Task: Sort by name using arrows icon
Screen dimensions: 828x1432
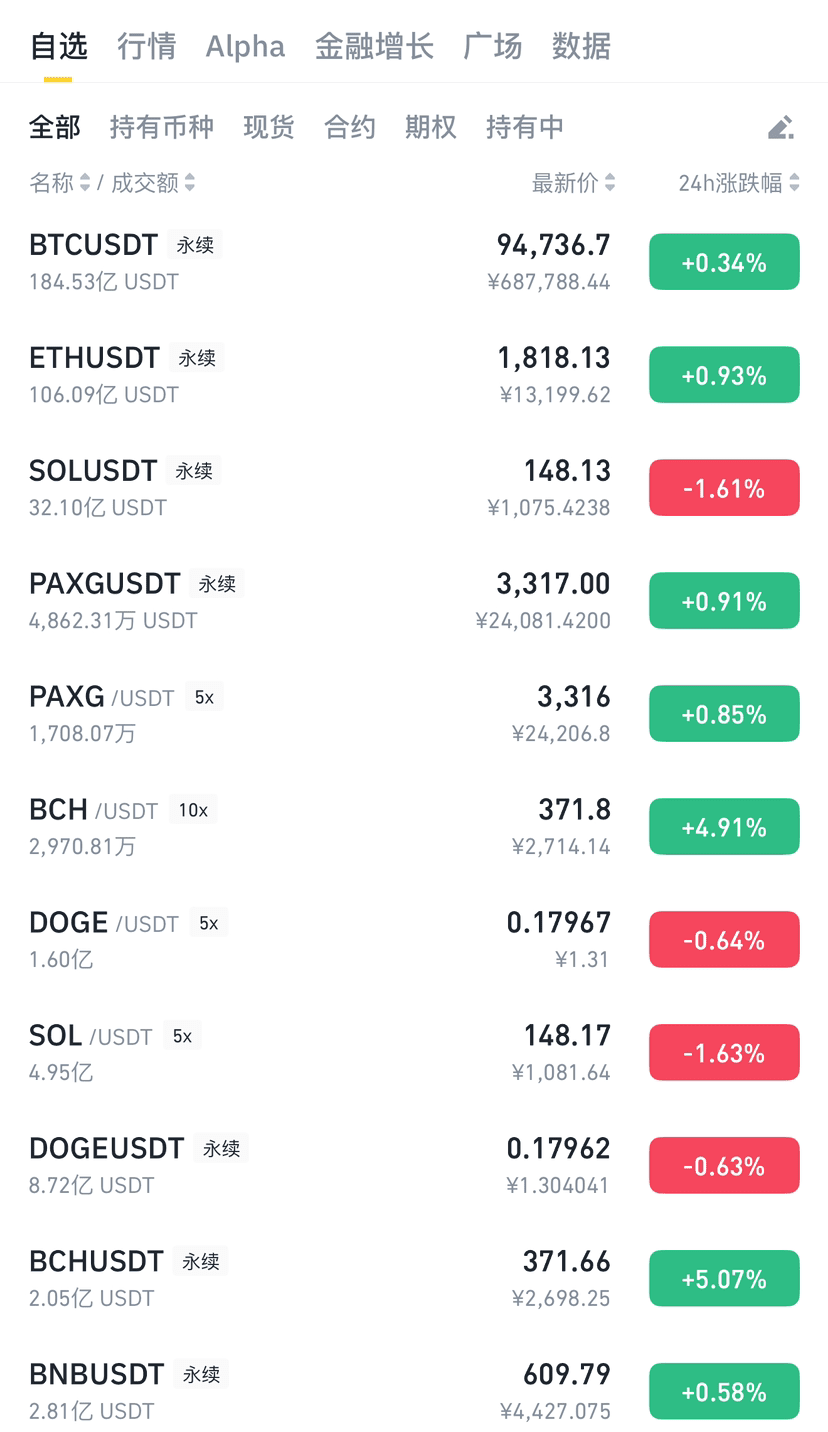Action: pos(85,183)
